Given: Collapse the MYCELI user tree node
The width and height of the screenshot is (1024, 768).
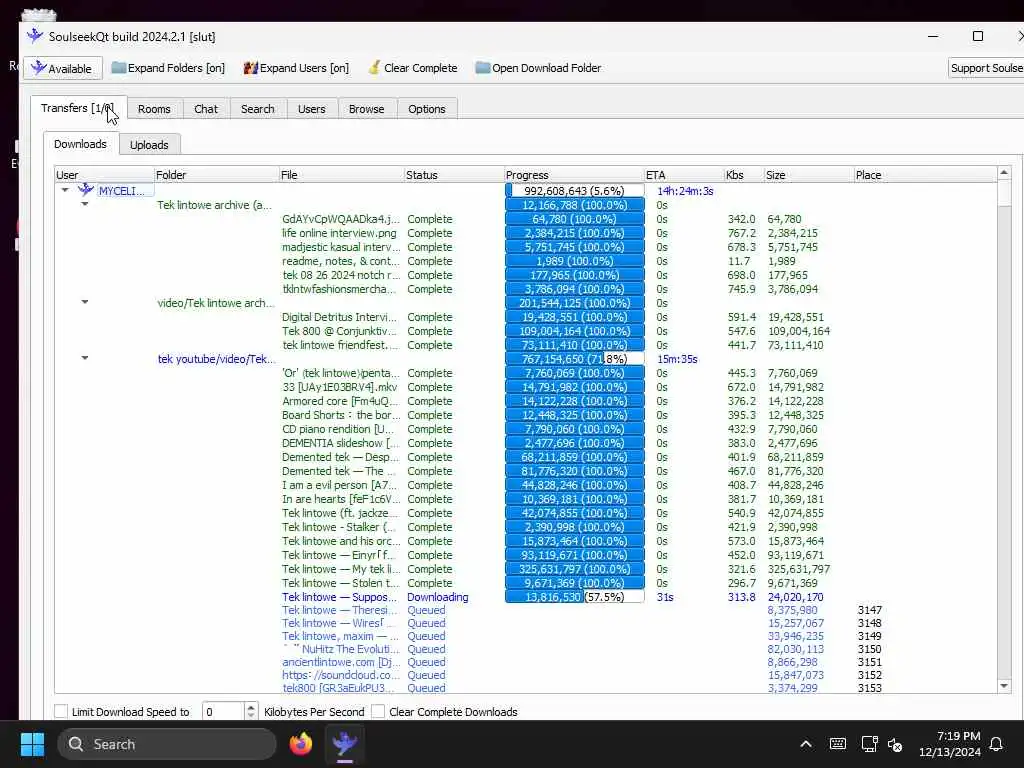Looking at the screenshot, I should (65, 190).
